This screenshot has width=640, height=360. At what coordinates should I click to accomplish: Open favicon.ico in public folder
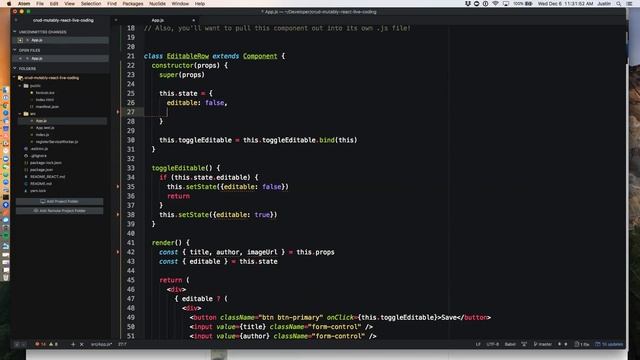[45, 93]
